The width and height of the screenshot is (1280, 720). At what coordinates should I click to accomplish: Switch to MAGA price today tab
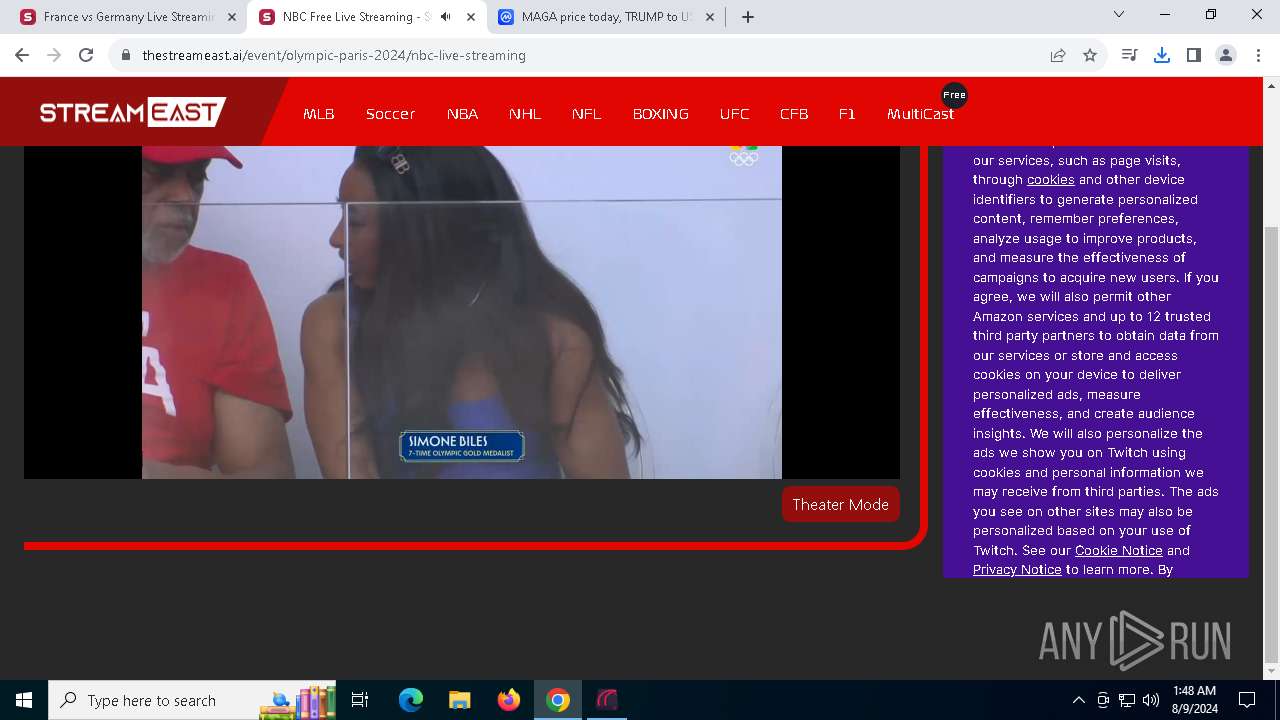pyautogui.click(x=606, y=17)
